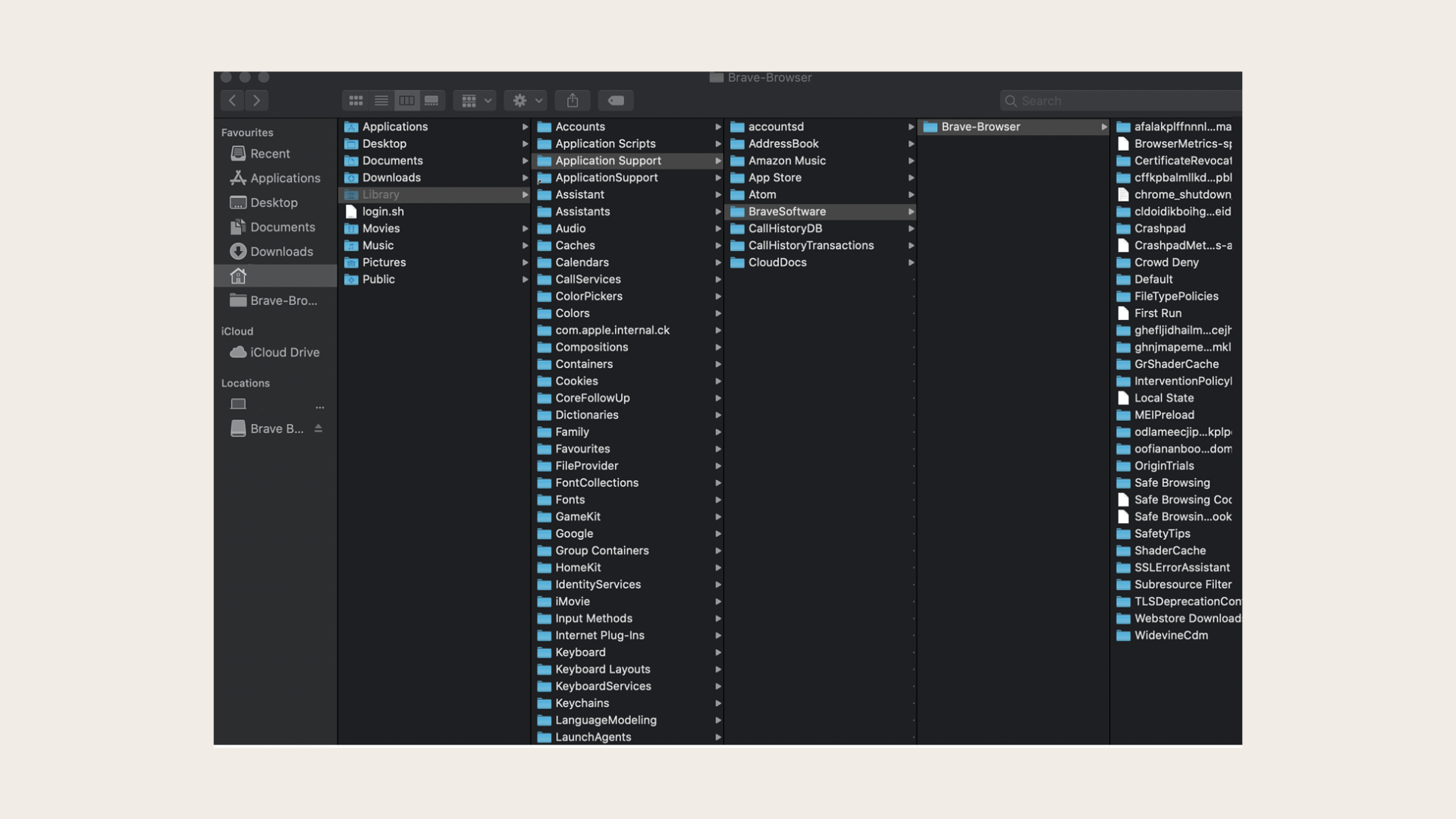Click the Brave-Browser window title proxy icon
1456x819 pixels.
point(716,77)
